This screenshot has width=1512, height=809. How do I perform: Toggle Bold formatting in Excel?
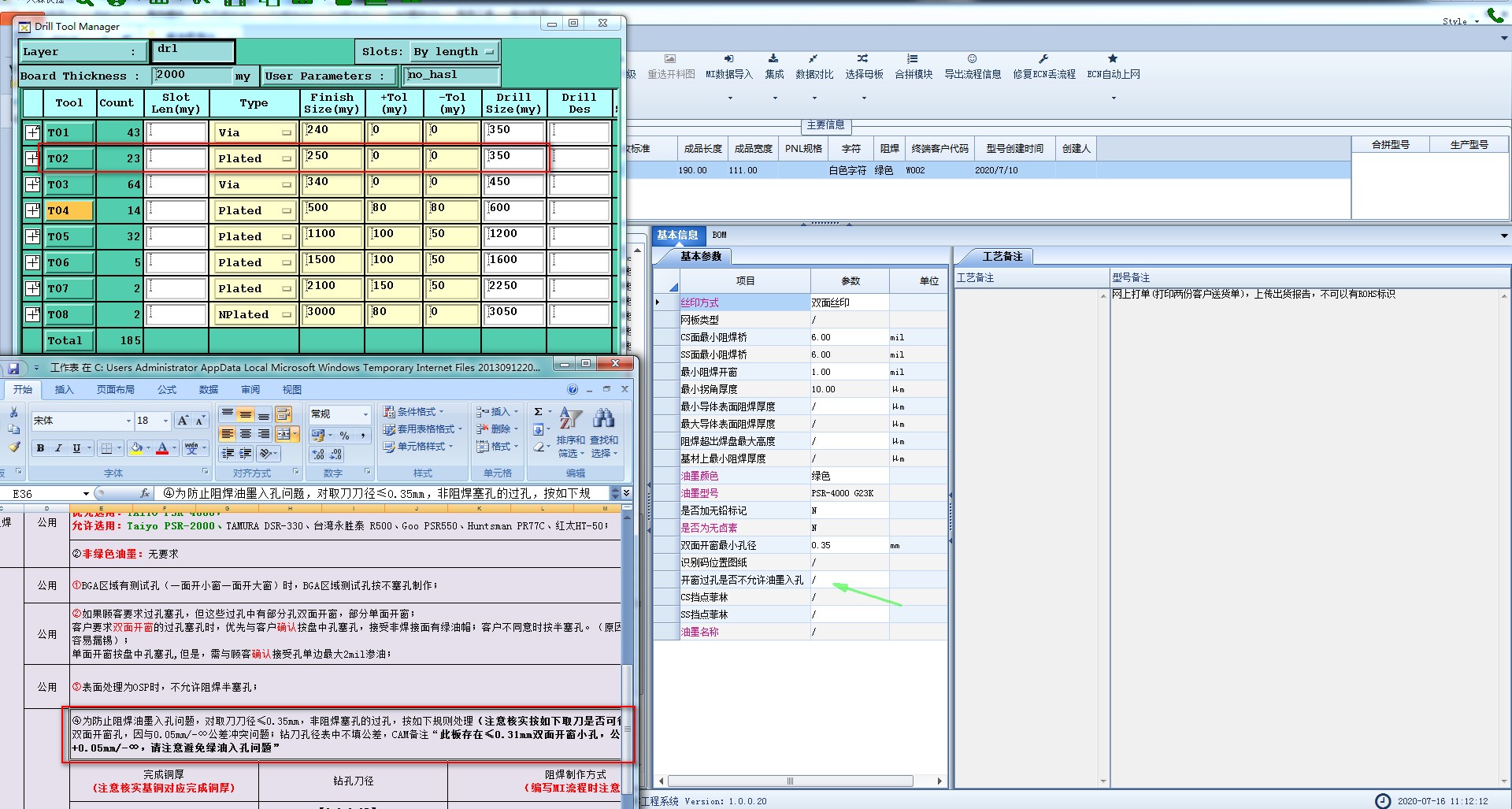[x=40, y=448]
